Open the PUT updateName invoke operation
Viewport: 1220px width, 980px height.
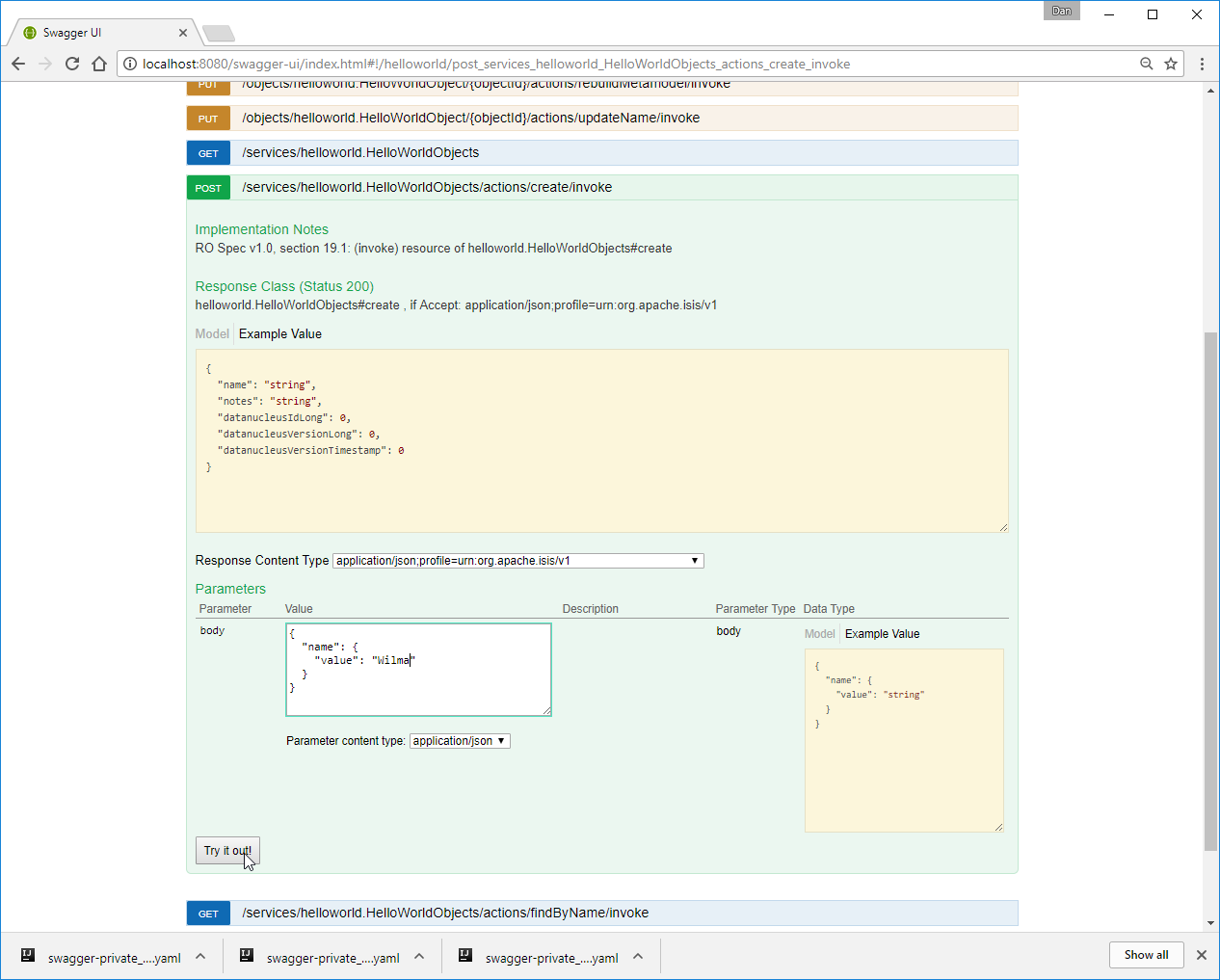coord(470,118)
